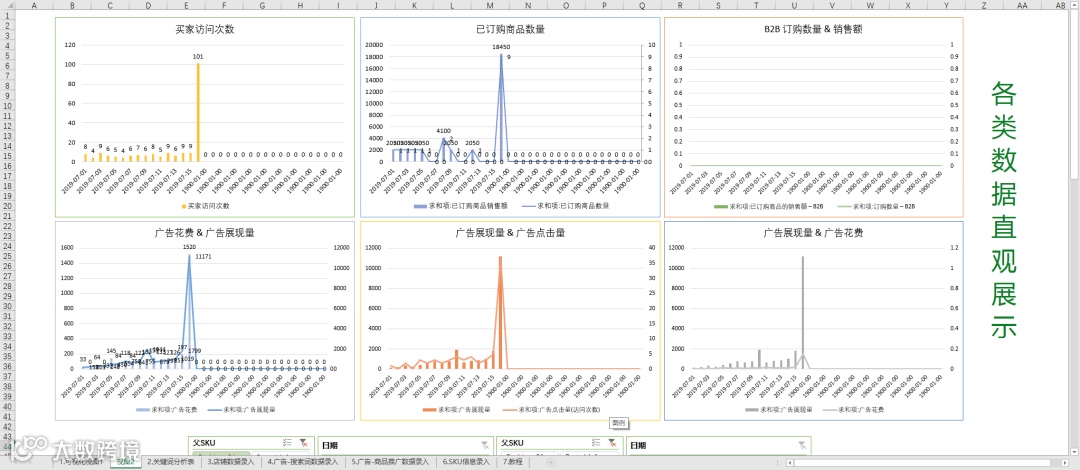Click the tall orange spike in 广告点击量 chart
1080x470 pixels.
pos(501,310)
